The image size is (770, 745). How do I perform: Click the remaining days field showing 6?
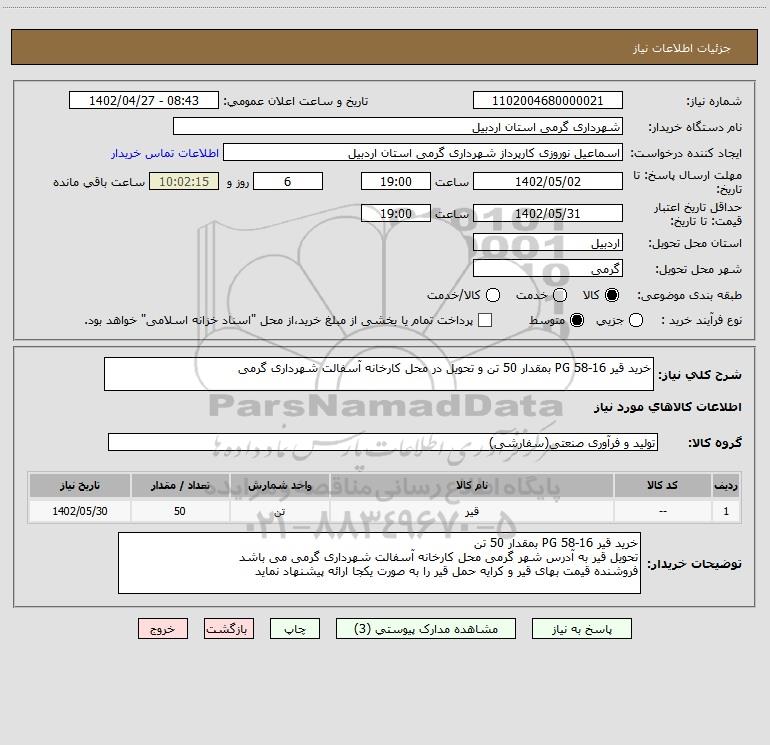[x=288, y=181]
